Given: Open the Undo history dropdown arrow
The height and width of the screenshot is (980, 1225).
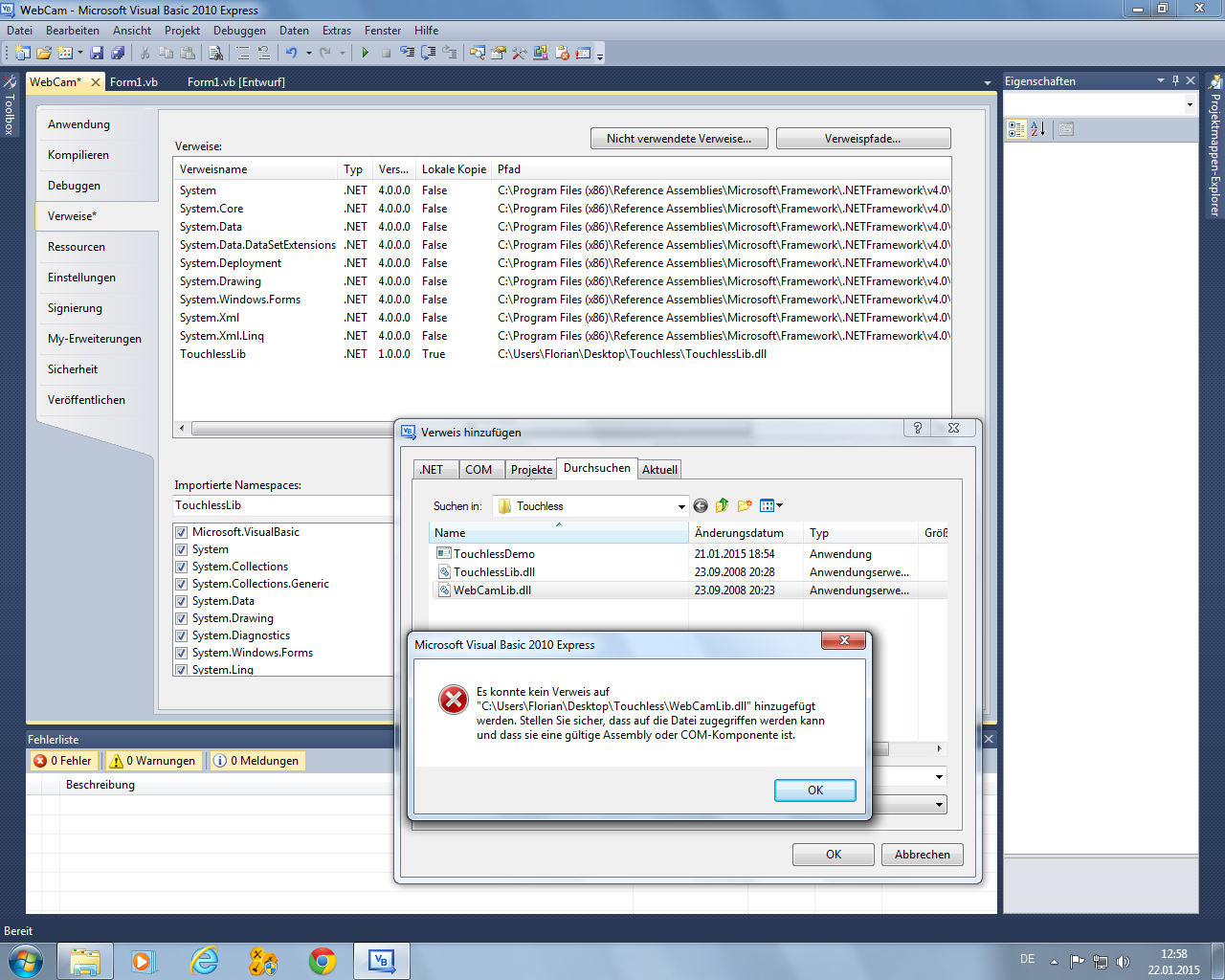Looking at the screenshot, I should click(308, 53).
